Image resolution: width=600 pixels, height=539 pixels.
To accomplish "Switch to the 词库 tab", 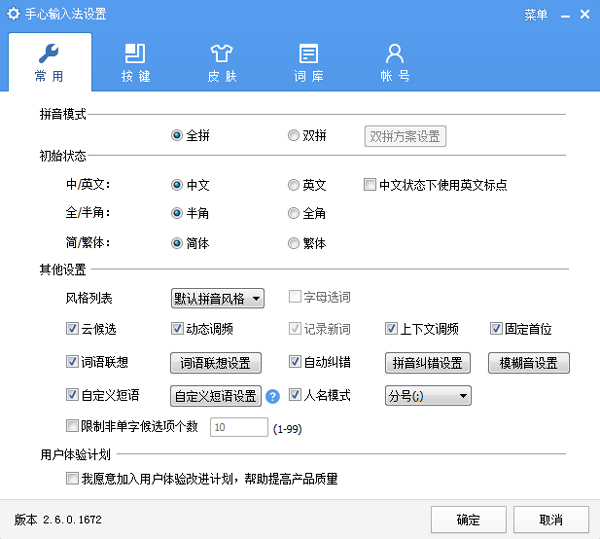I will (x=308, y=62).
